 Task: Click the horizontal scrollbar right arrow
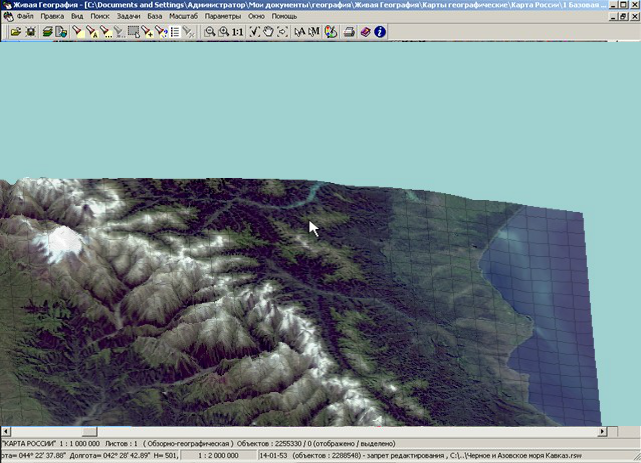tap(601, 431)
